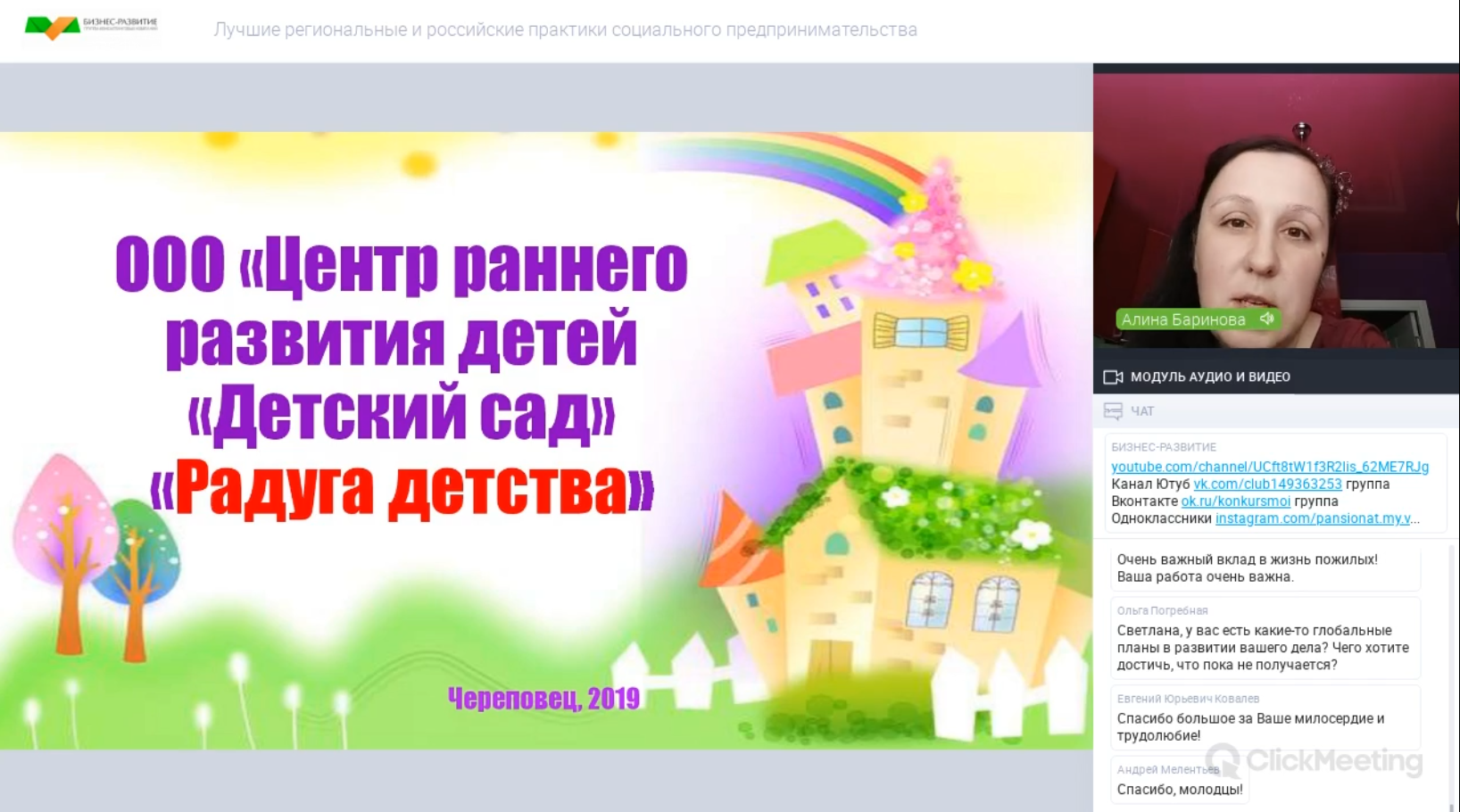Click the chat bubble icon next to ЧАТ
This screenshot has width=1460, height=812.
1113,411
